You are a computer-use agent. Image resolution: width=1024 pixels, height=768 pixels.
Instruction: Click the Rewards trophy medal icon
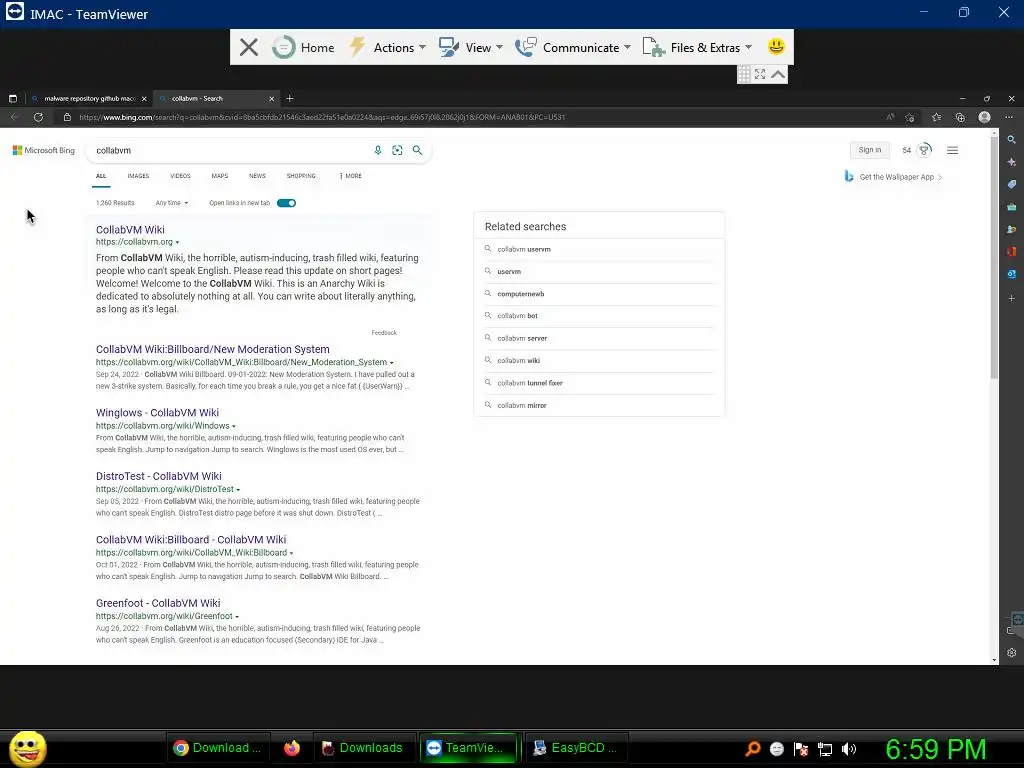924,150
